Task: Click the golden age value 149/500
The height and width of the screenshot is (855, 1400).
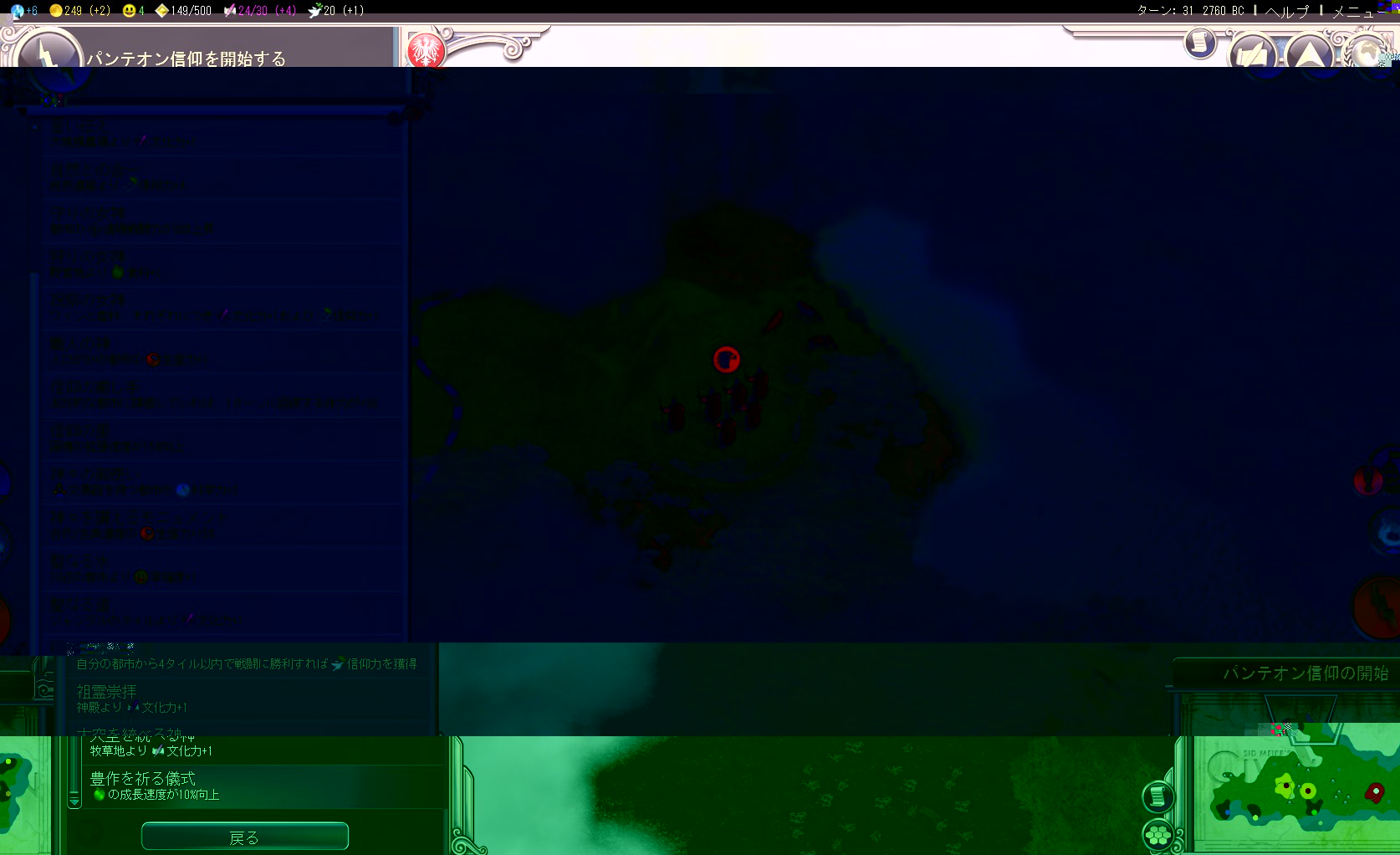Action: pos(191,11)
